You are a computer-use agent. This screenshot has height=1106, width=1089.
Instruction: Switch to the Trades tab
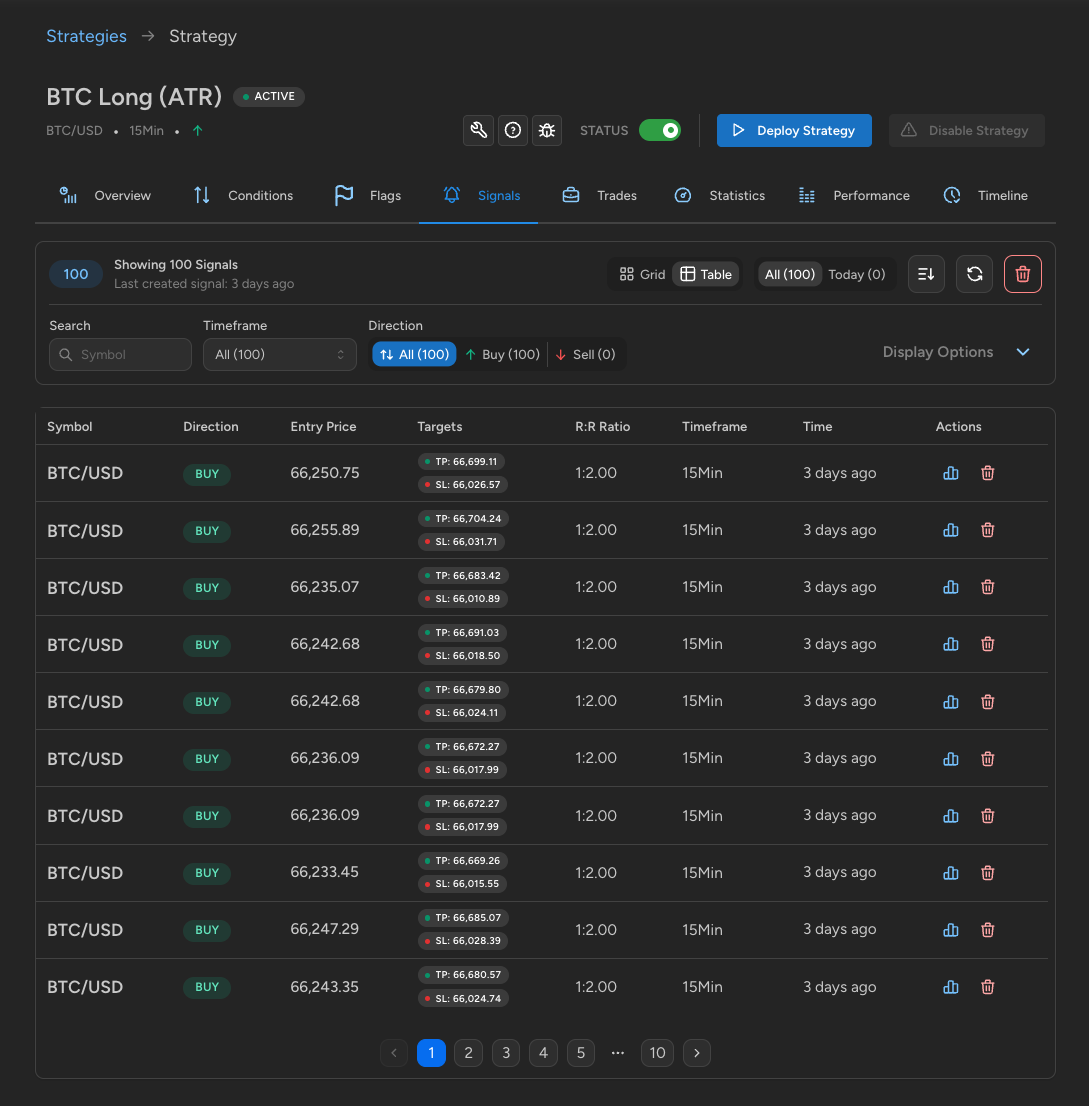[x=600, y=195]
